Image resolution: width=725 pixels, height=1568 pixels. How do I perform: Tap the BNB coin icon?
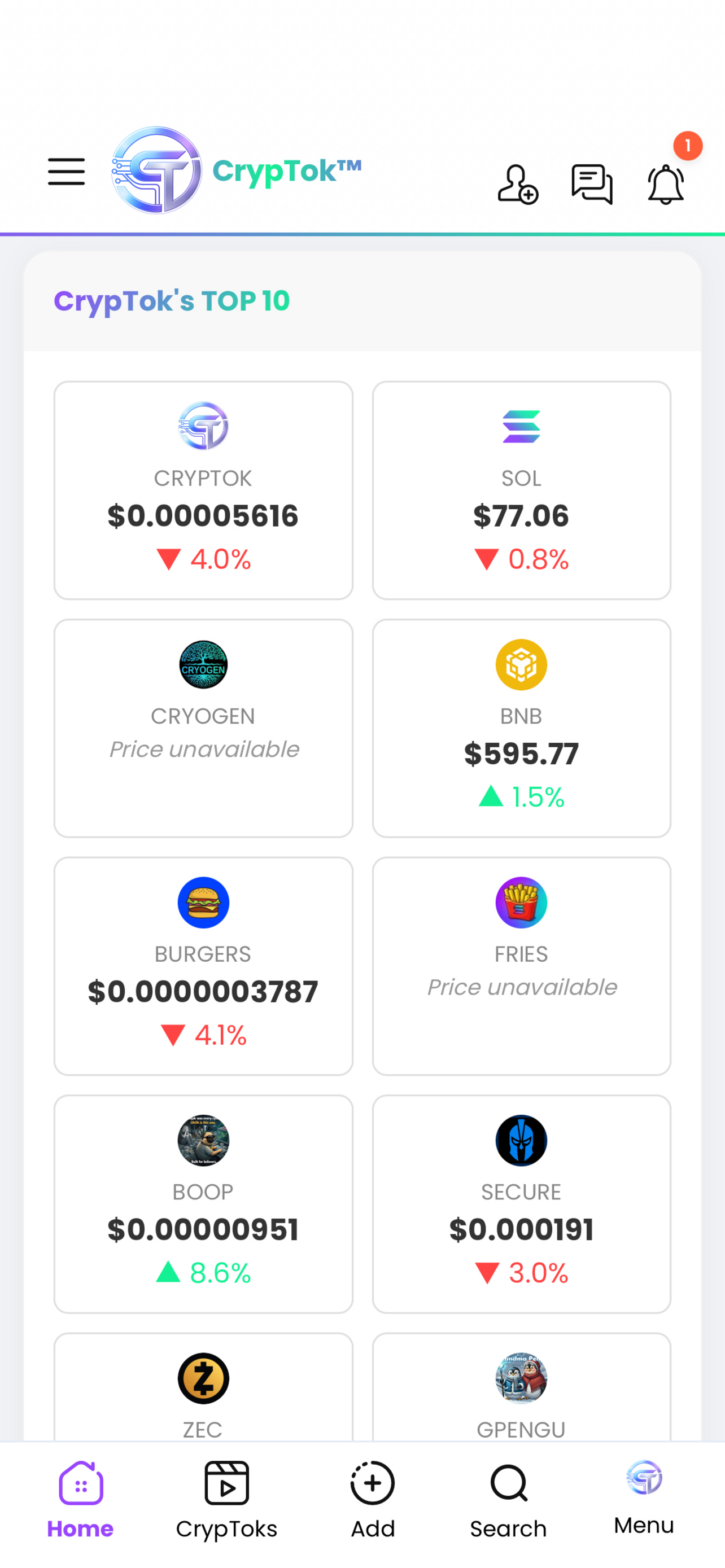[x=521, y=665]
